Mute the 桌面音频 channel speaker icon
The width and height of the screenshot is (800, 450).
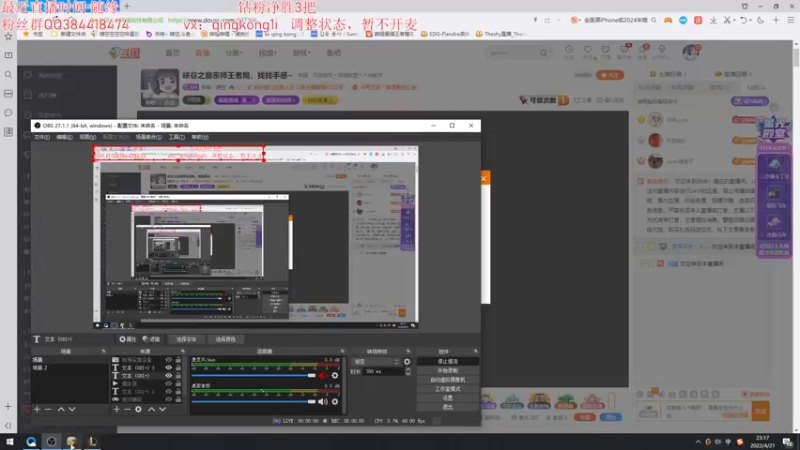click(323, 402)
